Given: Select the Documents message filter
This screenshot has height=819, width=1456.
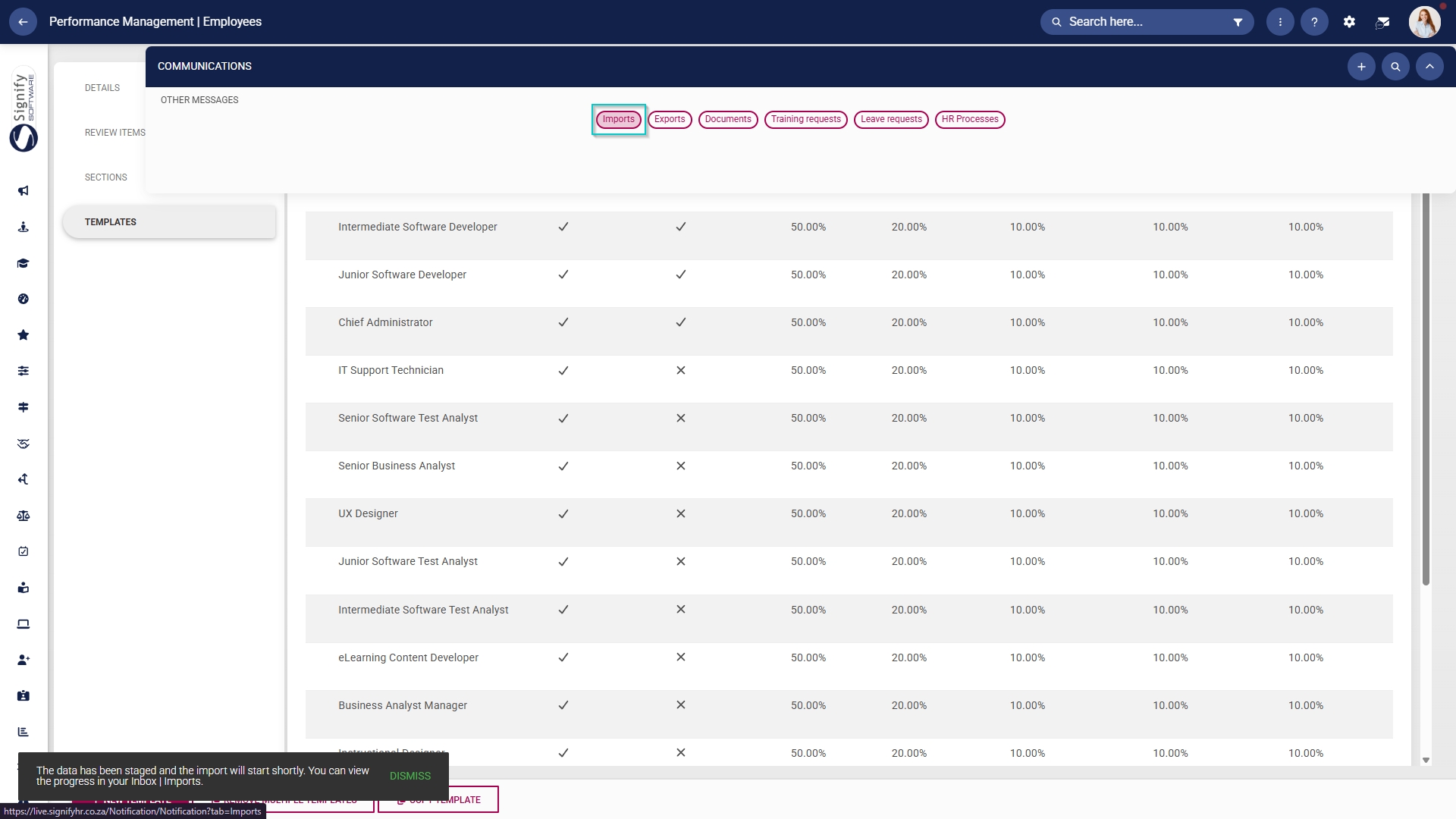Looking at the screenshot, I should click(728, 119).
